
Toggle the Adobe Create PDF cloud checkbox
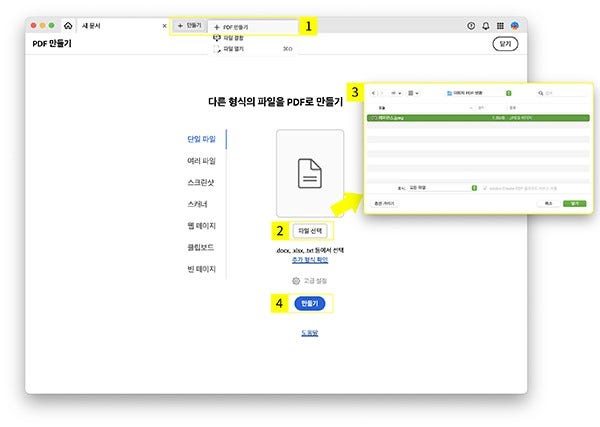point(485,188)
